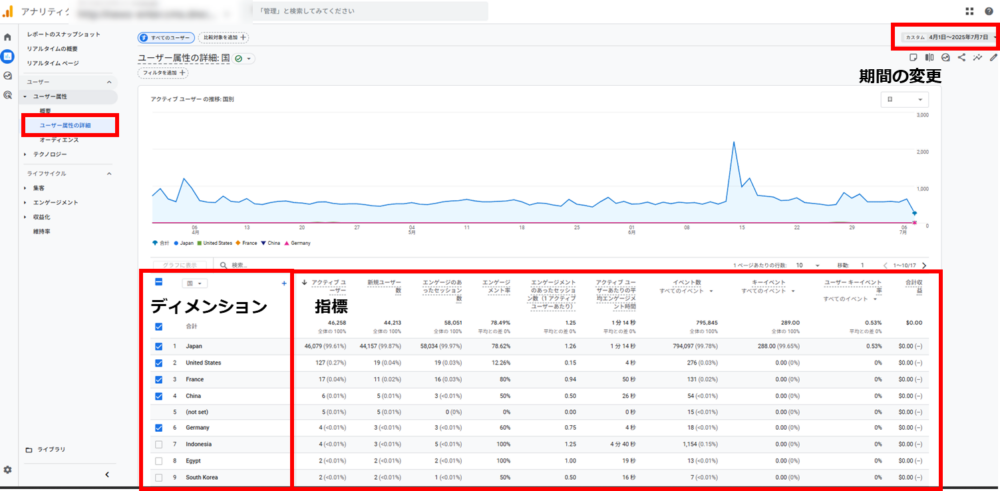This screenshot has height=491, width=1000.
Task: Click the Advertising icon in left rail
Action: pos(8,94)
